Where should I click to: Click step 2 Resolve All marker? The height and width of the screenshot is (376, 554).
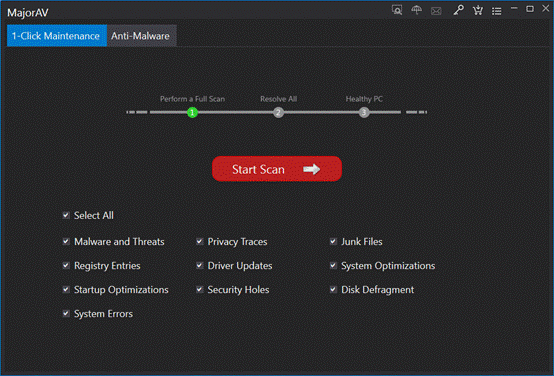point(278,113)
